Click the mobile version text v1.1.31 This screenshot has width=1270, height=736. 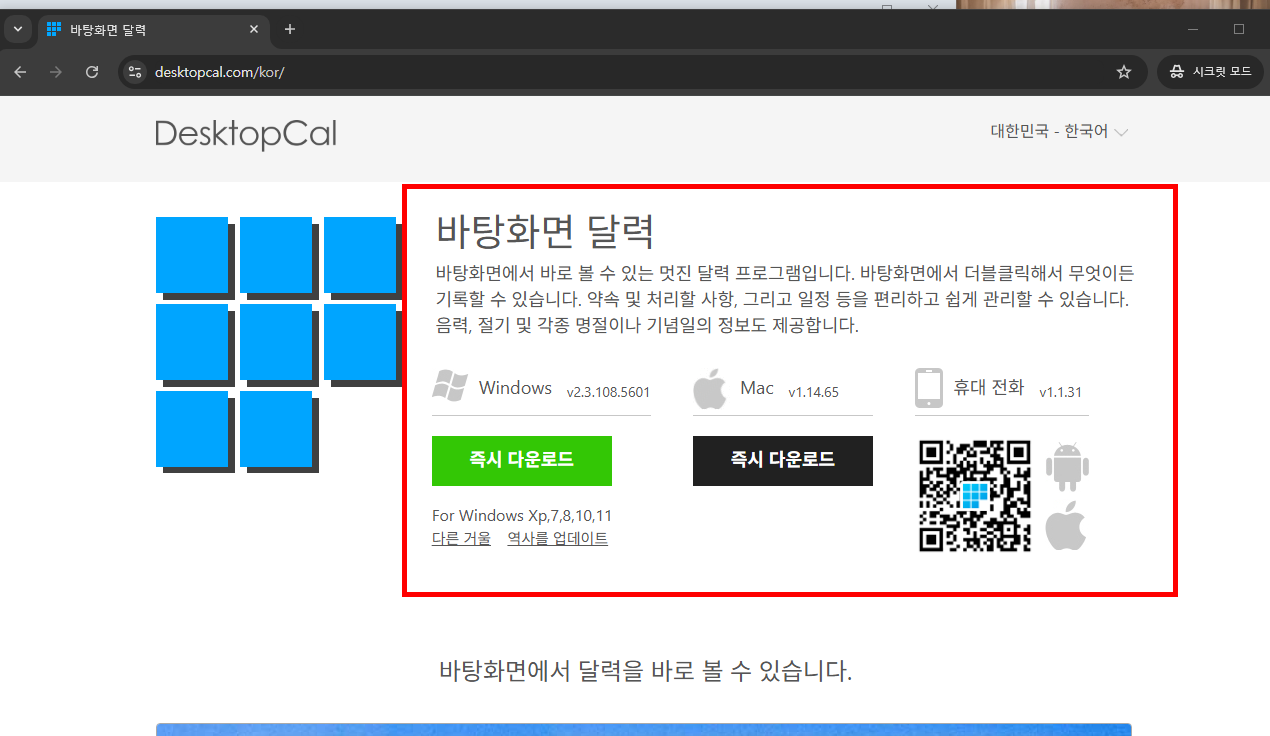click(x=1060, y=392)
